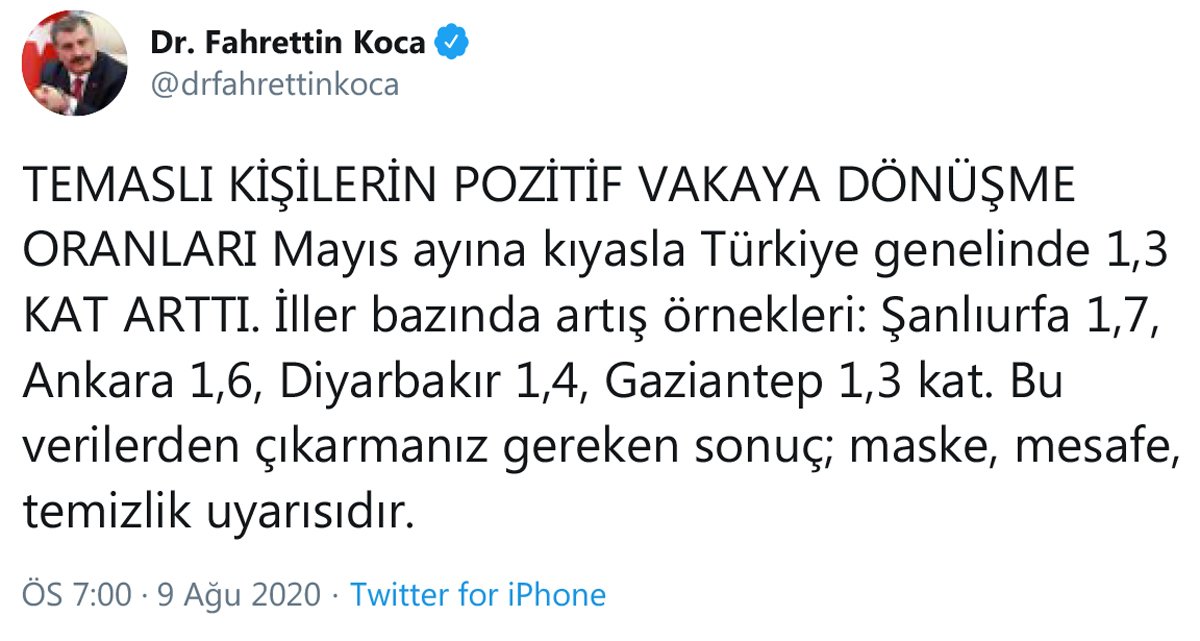Click the blue verified badge
The width and height of the screenshot is (1200, 641).
coord(452,43)
